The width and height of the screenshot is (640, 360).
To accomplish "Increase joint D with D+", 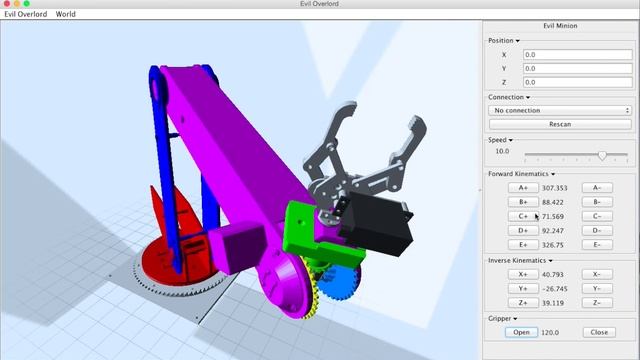I will pyautogui.click(x=523, y=231).
